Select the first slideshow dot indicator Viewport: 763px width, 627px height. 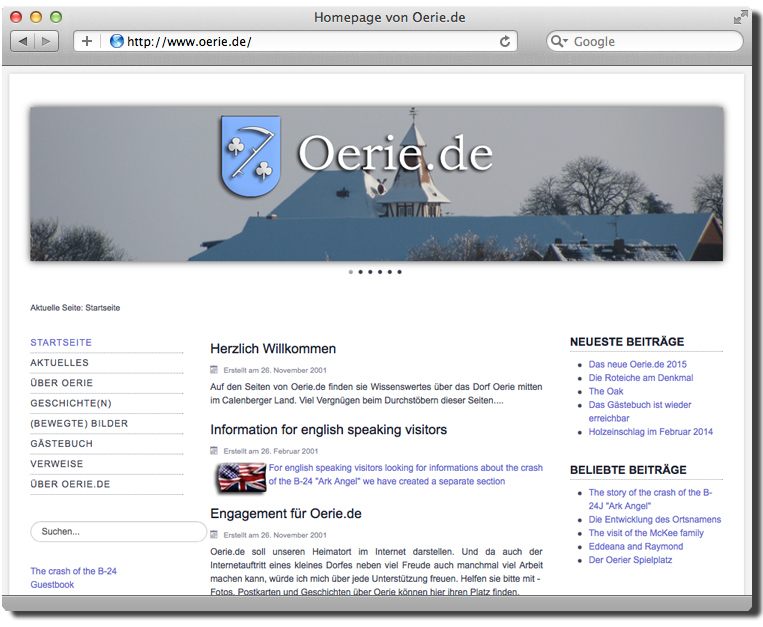tap(351, 272)
